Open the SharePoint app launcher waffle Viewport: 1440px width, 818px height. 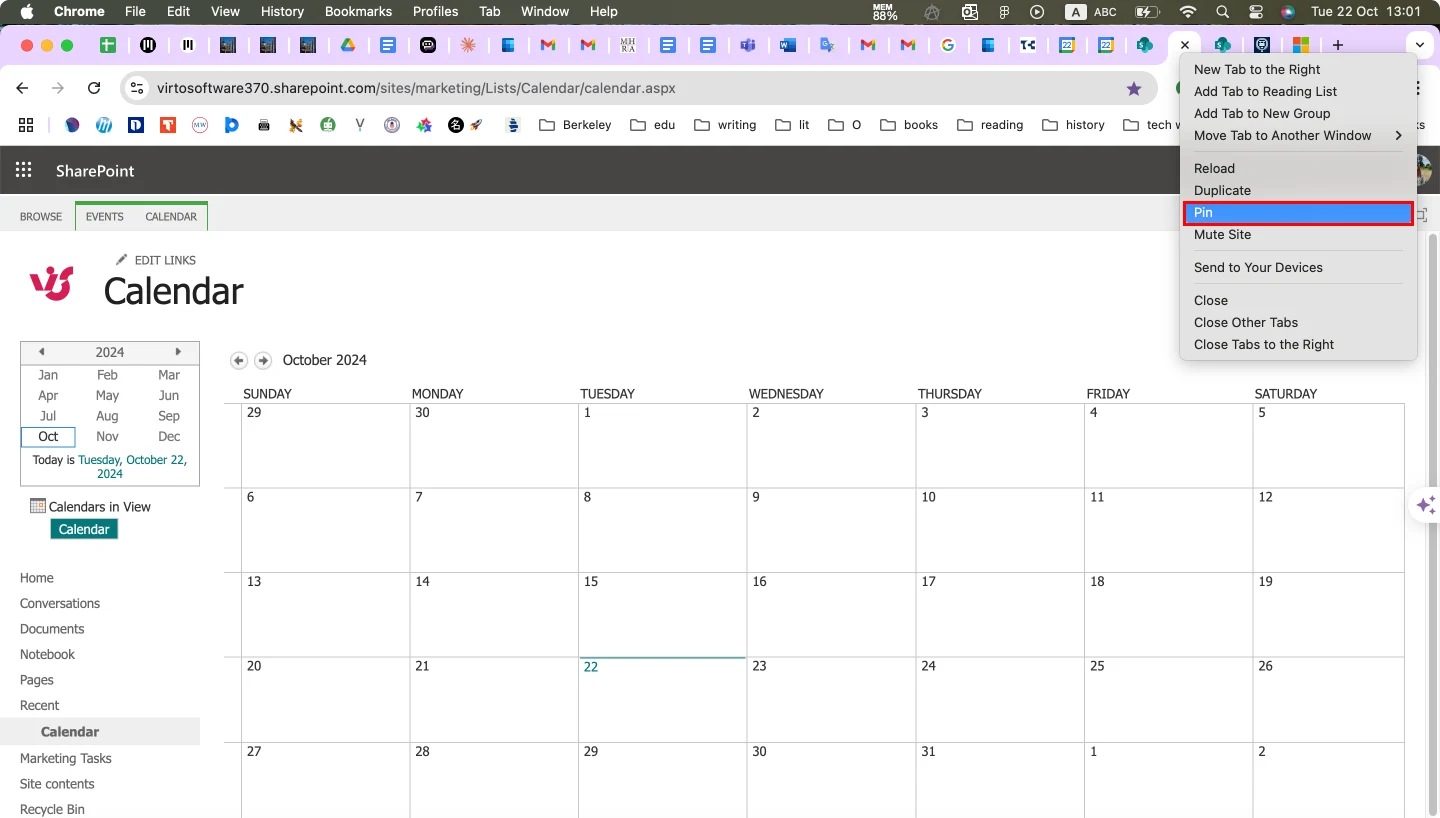coord(23,171)
